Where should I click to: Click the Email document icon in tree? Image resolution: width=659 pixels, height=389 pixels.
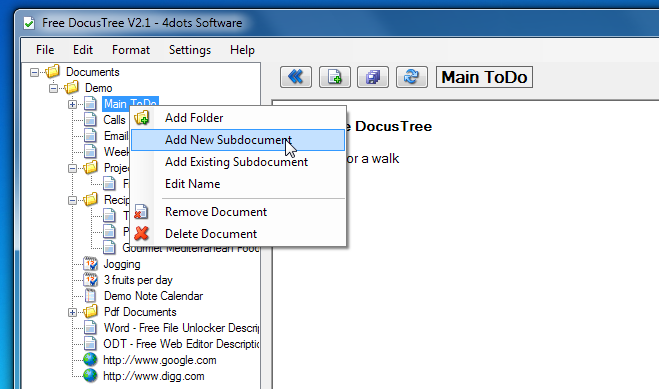pyautogui.click(x=90, y=135)
